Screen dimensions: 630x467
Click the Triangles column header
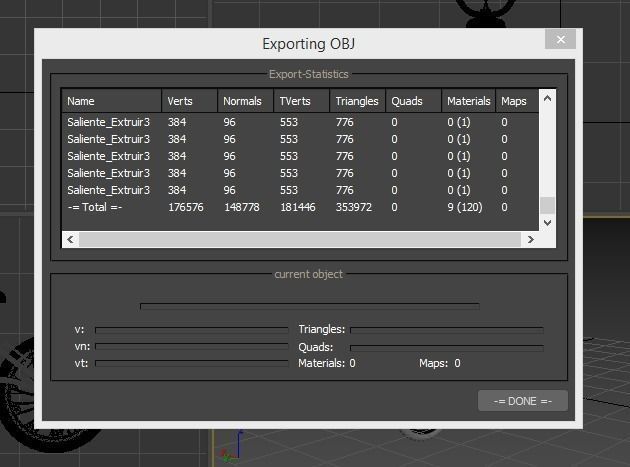[358, 101]
